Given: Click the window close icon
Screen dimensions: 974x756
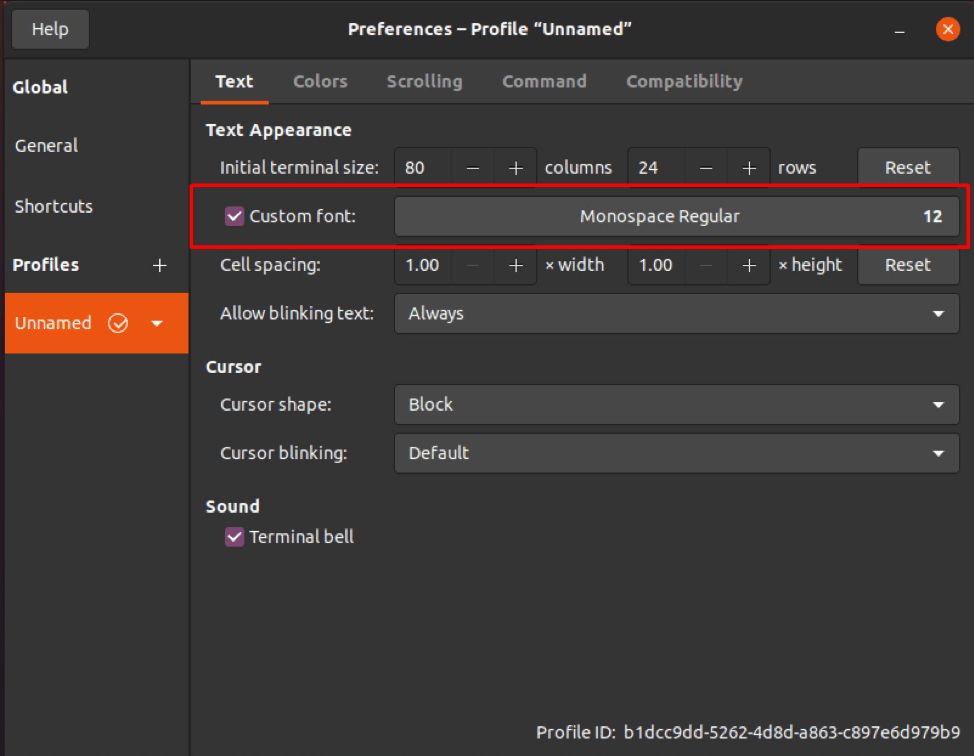Looking at the screenshot, I should pyautogui.click(x=948, y=29).
